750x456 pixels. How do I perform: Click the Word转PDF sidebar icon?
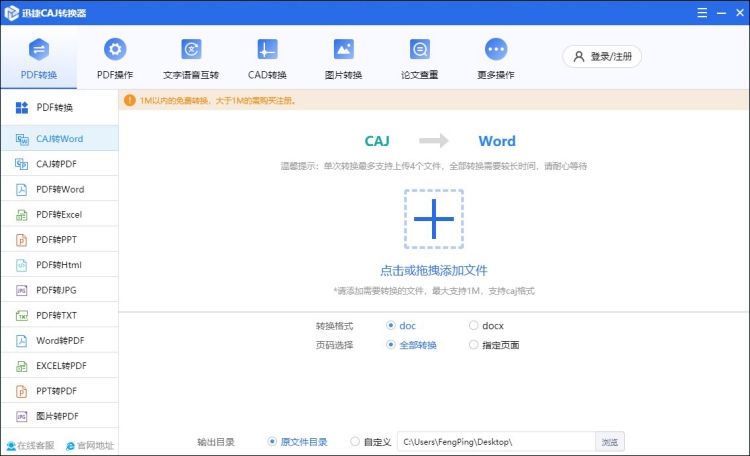(22, 341)
